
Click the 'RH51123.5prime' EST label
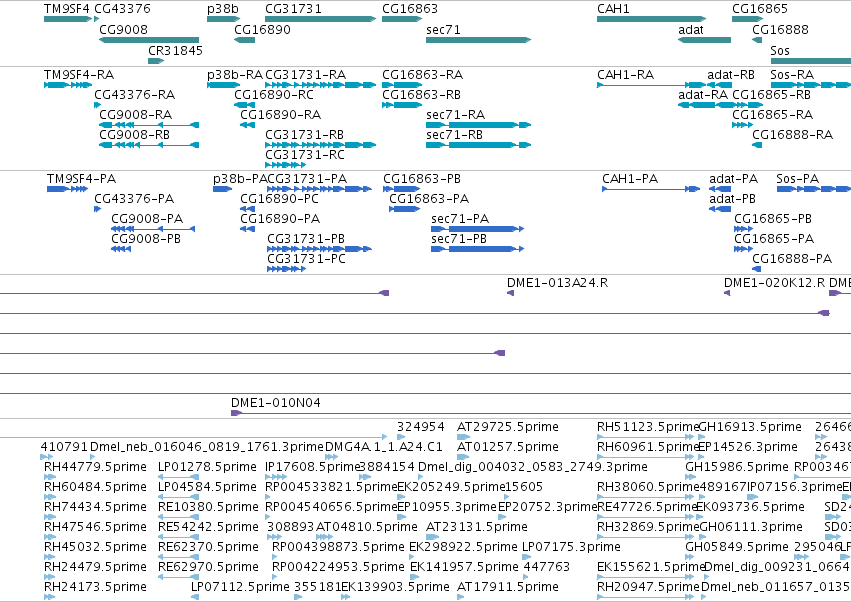pos(648,427)
